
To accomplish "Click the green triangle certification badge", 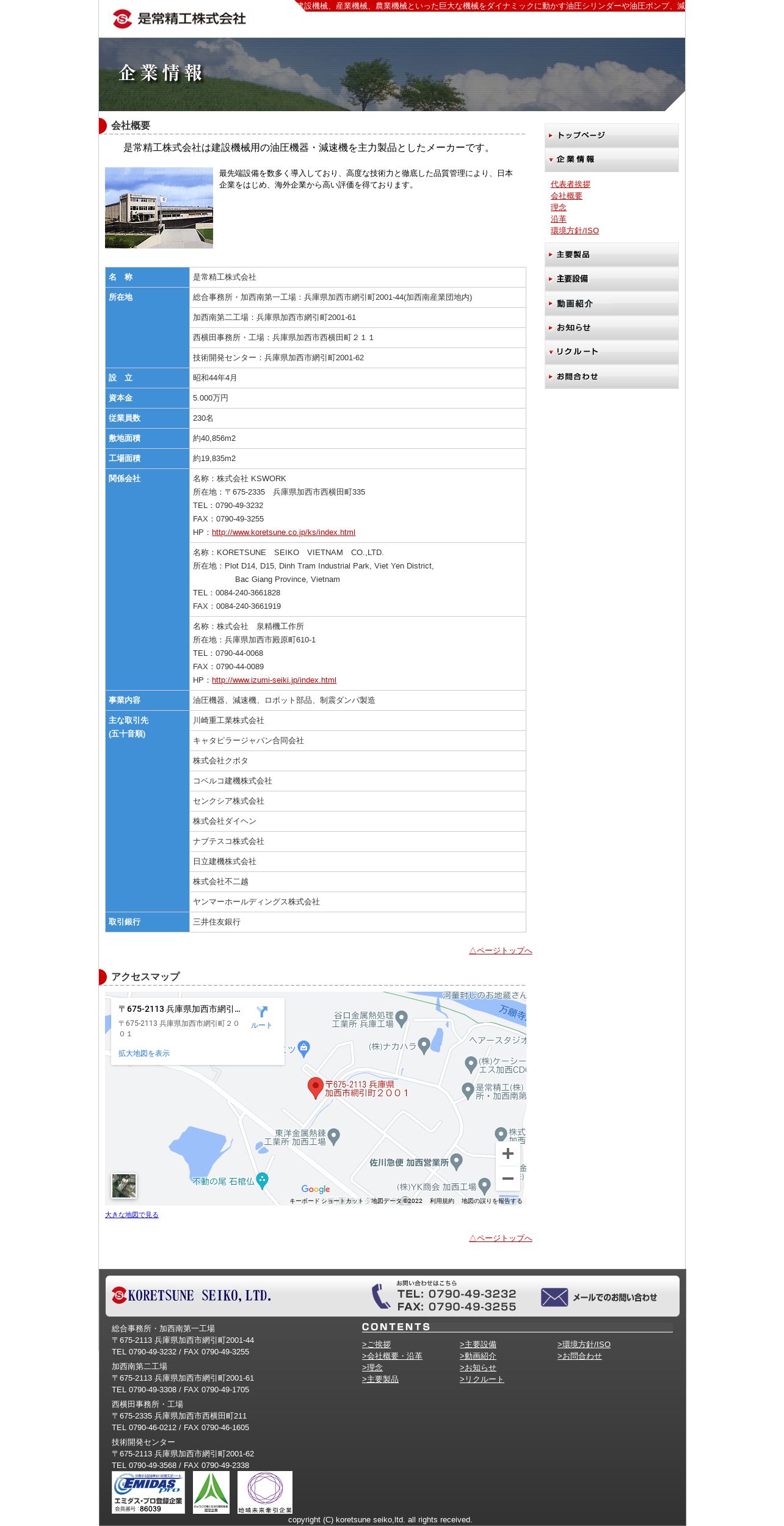I will pos(211,1492).
